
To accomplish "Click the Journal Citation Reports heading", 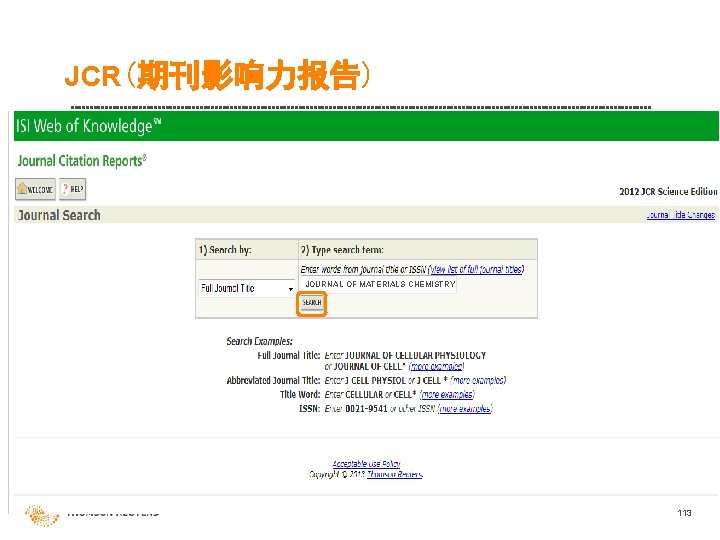I will click(x=82, y=161).
